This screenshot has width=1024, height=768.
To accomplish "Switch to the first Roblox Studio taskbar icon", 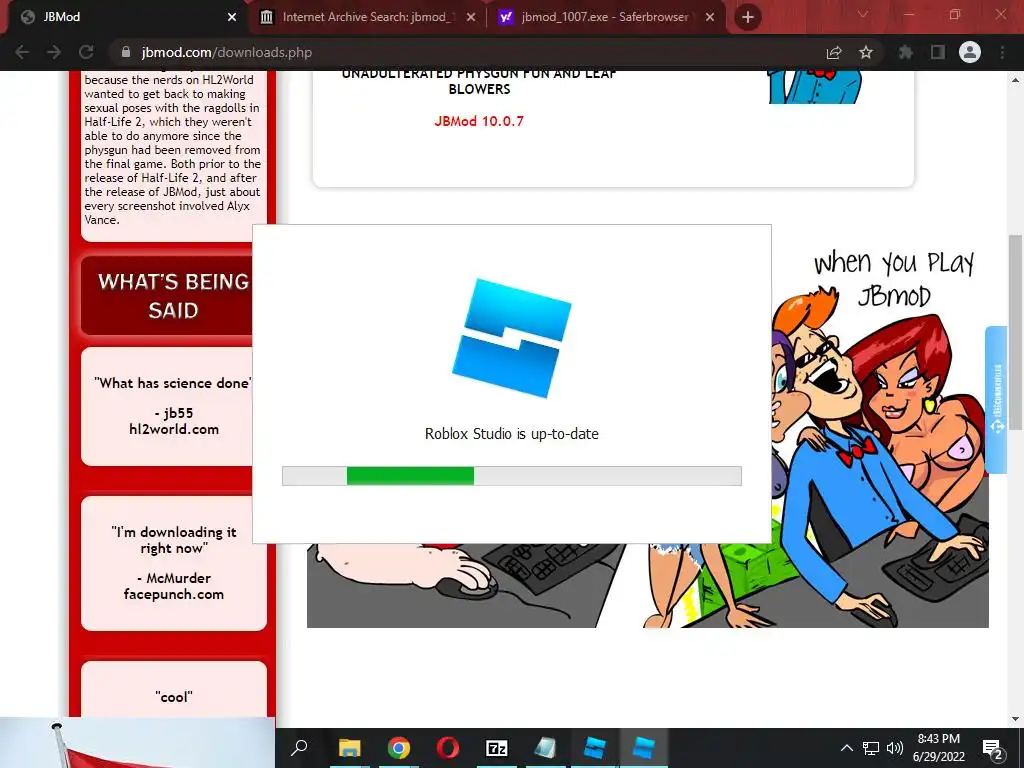I will [594, 748].
